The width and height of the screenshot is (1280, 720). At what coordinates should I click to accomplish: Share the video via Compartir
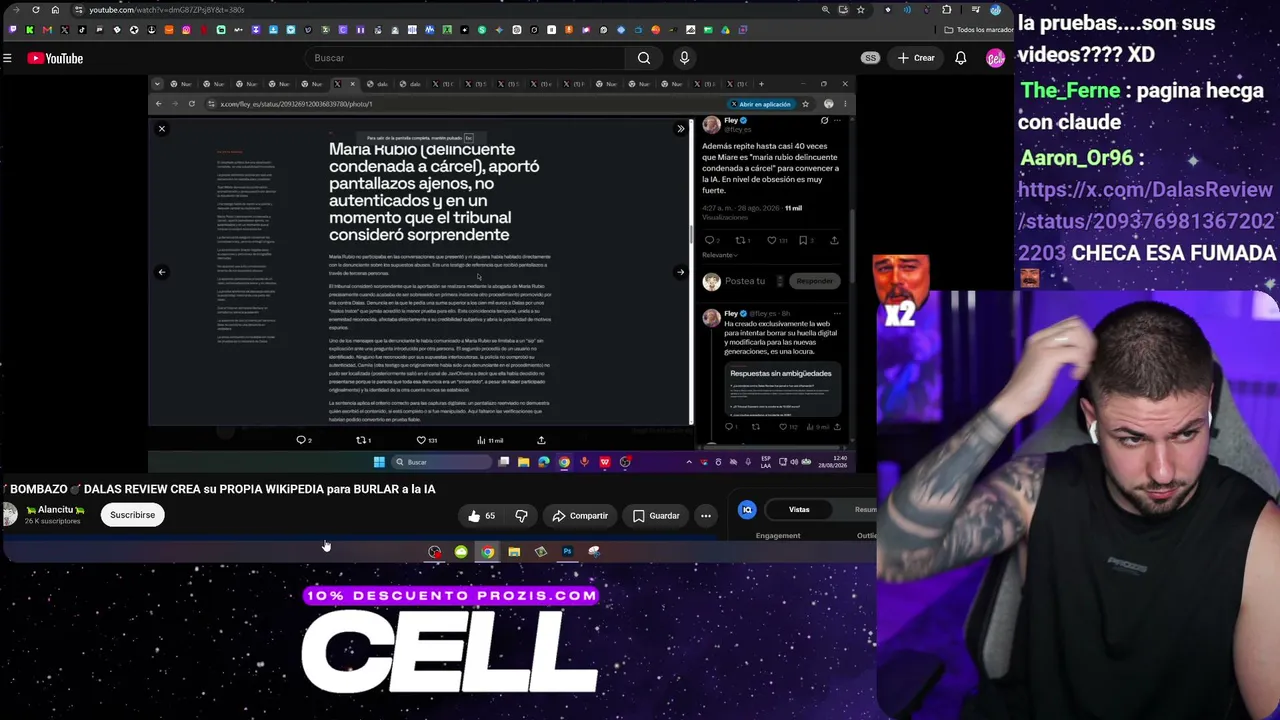(x=580, y=516)
